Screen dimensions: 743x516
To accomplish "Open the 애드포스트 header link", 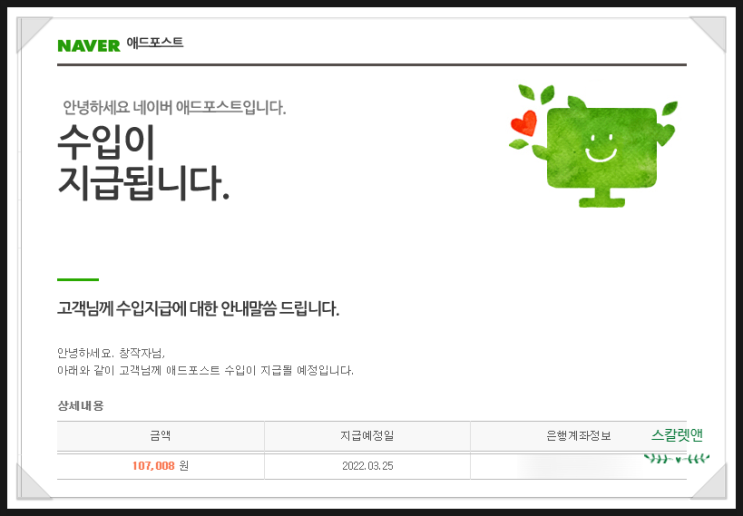I will click(154, 43).
